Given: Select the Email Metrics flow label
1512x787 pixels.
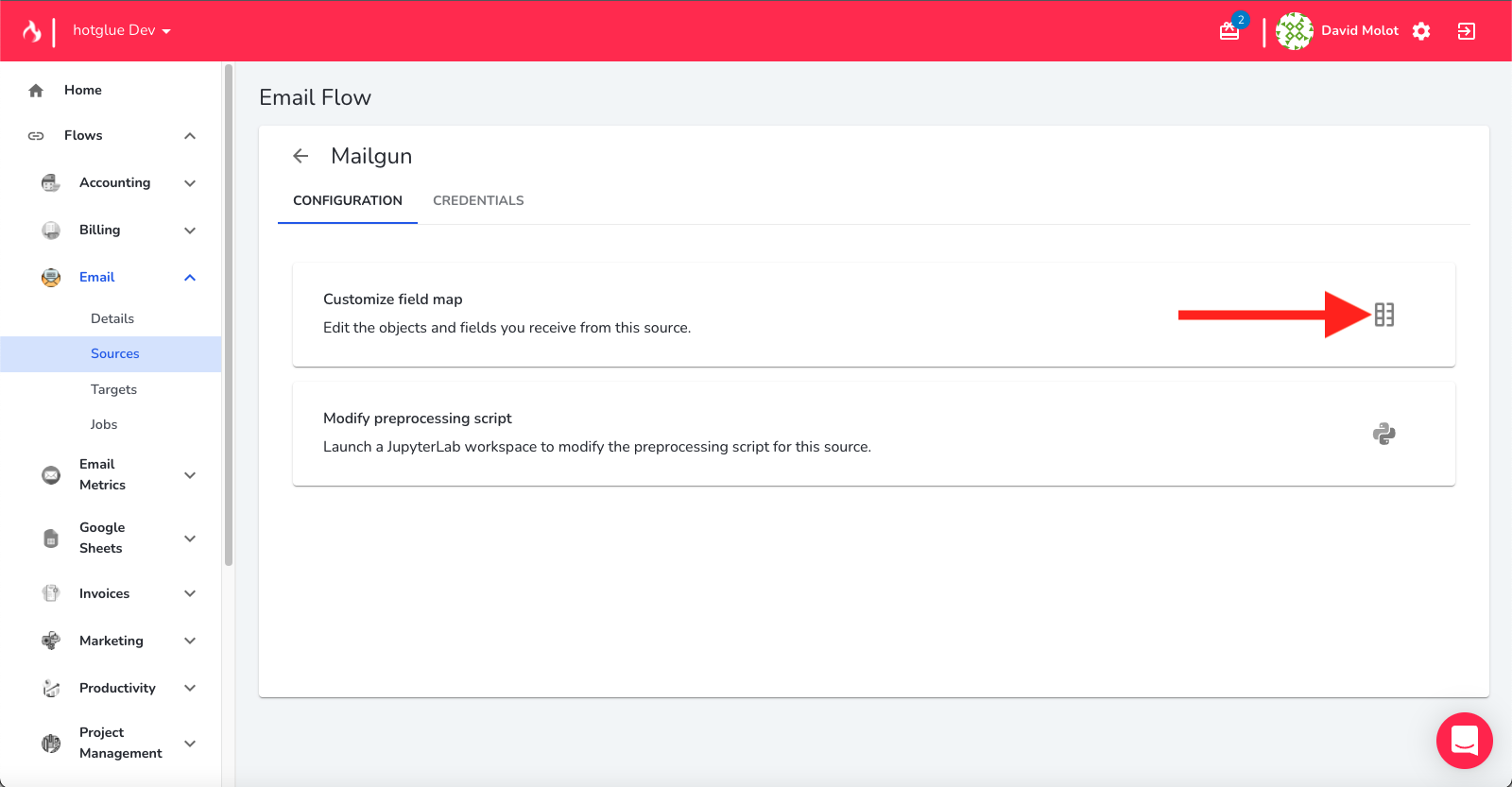Looking at the screenshot, I should point(102,474).
